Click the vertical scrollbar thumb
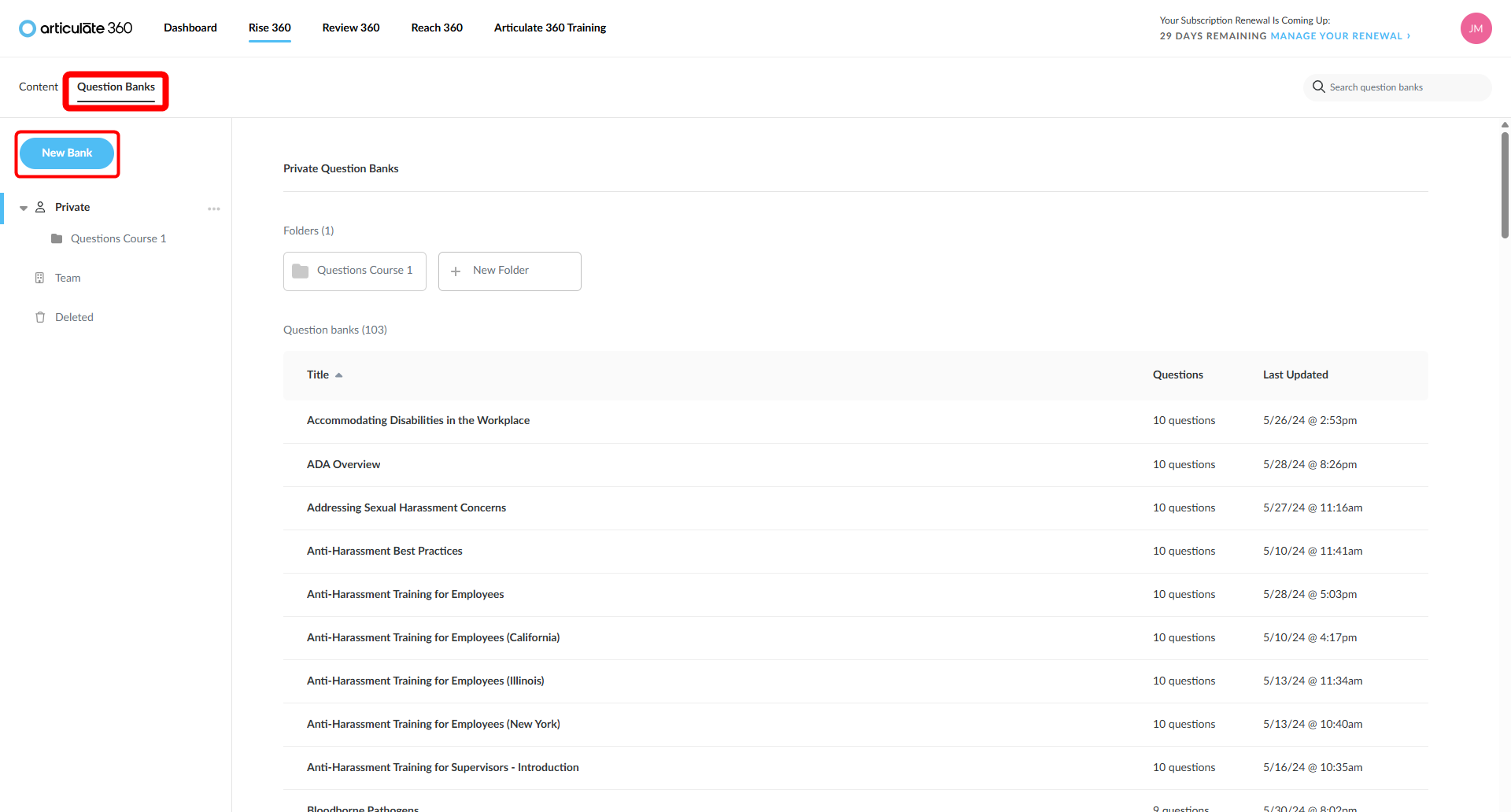The width and height of the screenshot is (1511, 812). [1505, 185]
